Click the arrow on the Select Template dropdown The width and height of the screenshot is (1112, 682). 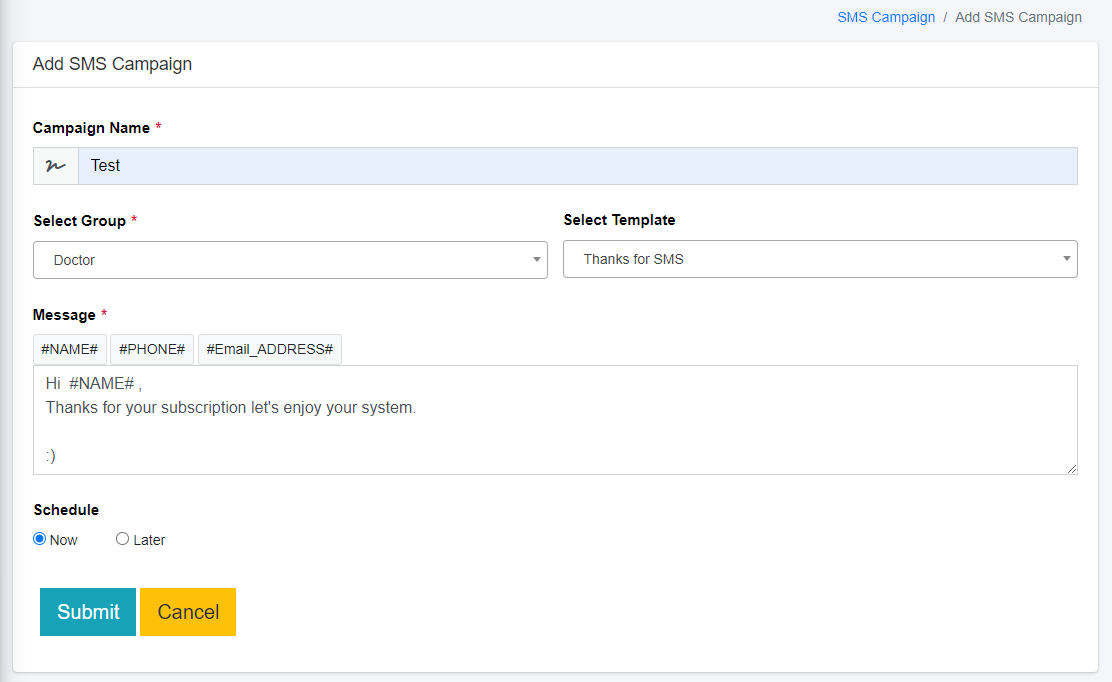pos(1067,259)
